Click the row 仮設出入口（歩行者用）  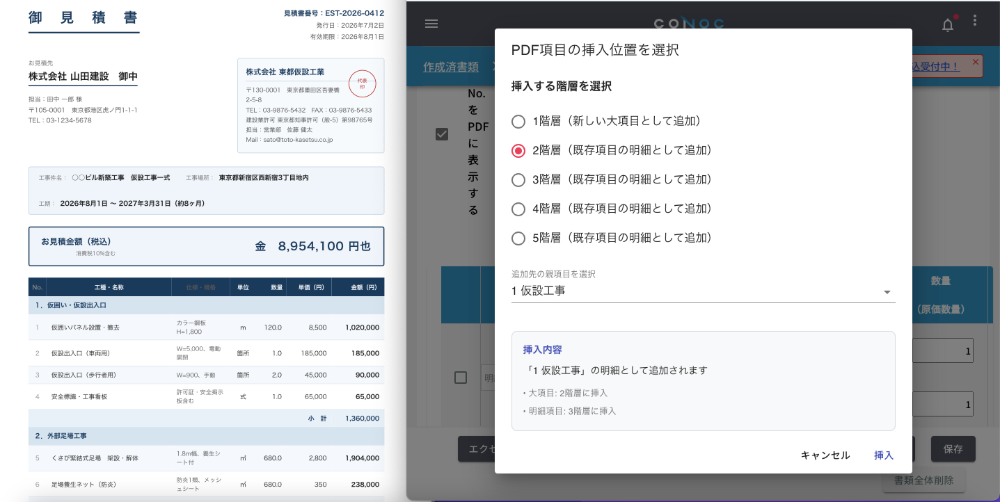(206, 375)
